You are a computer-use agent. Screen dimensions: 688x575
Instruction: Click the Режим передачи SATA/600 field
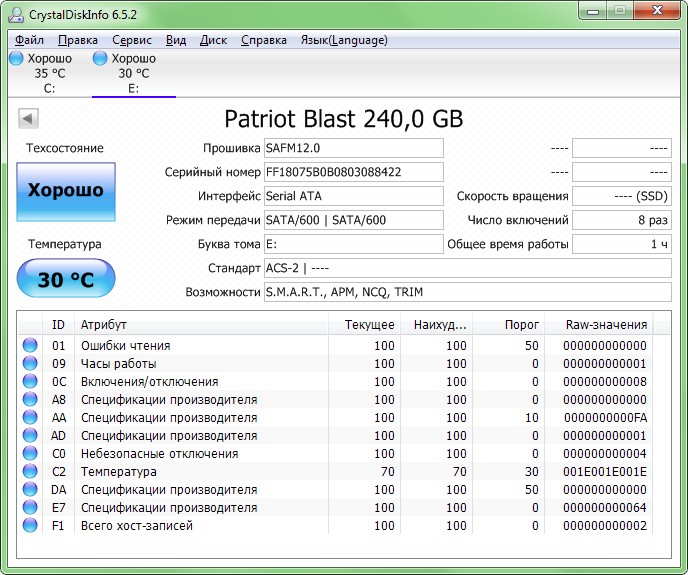354,220
